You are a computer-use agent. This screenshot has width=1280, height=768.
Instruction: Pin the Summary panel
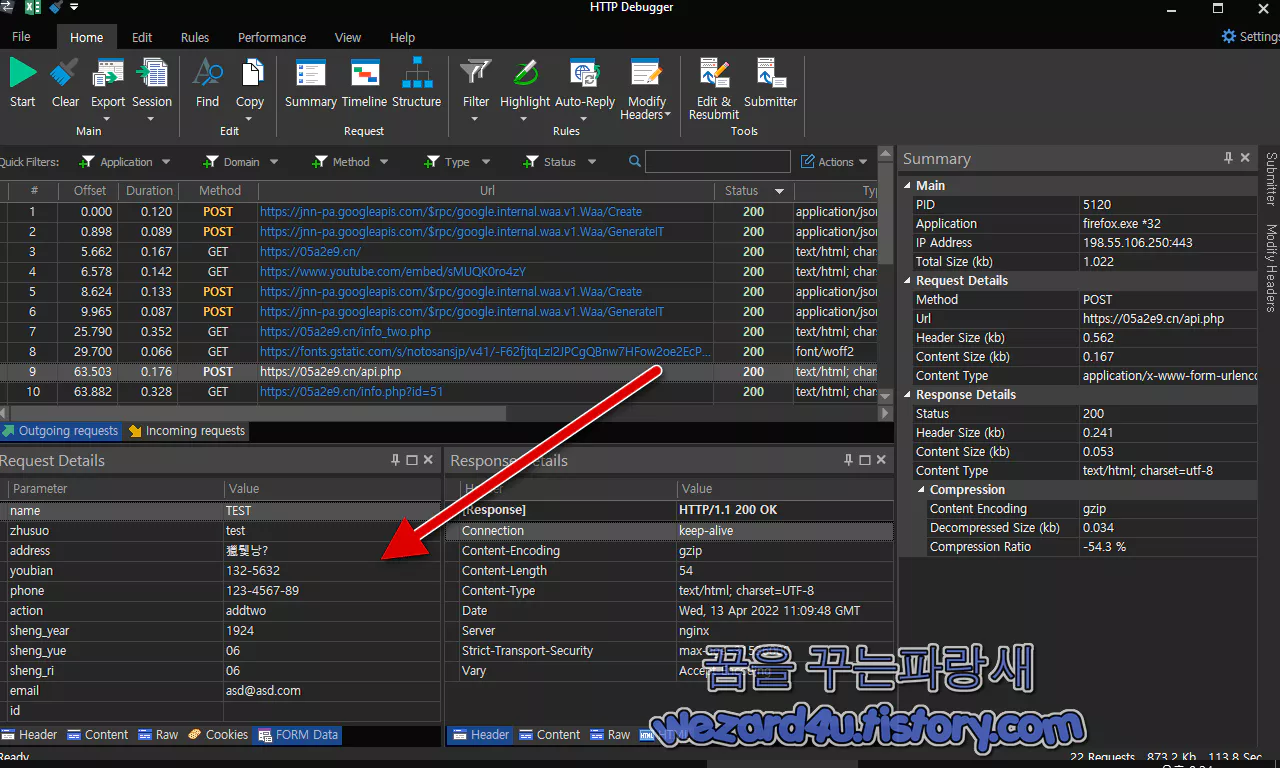coord(1228,158)
